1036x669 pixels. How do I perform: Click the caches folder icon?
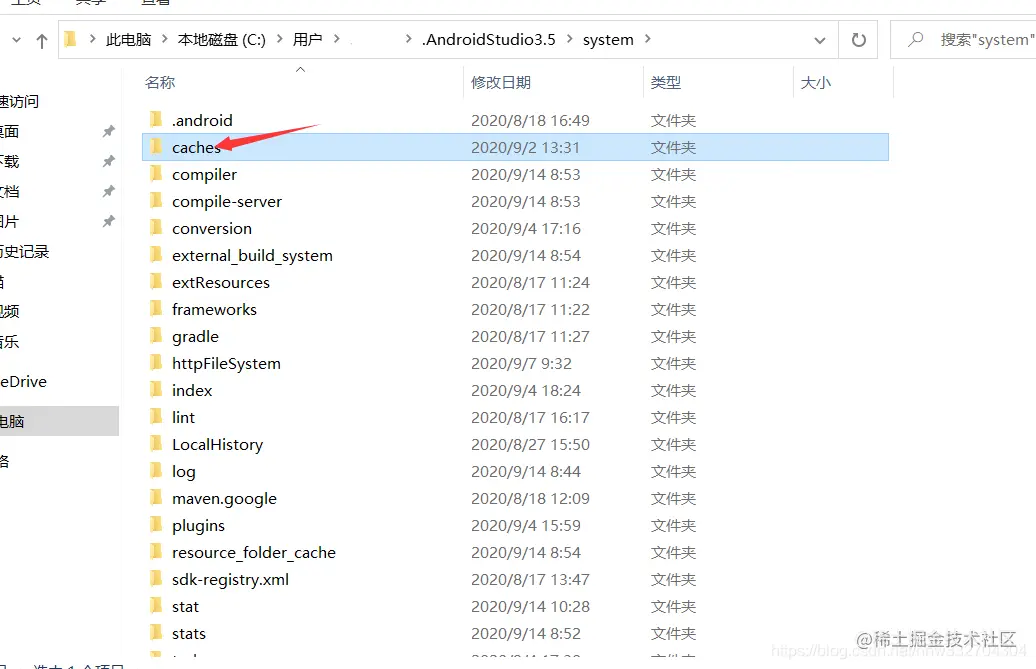pos(156,147)
